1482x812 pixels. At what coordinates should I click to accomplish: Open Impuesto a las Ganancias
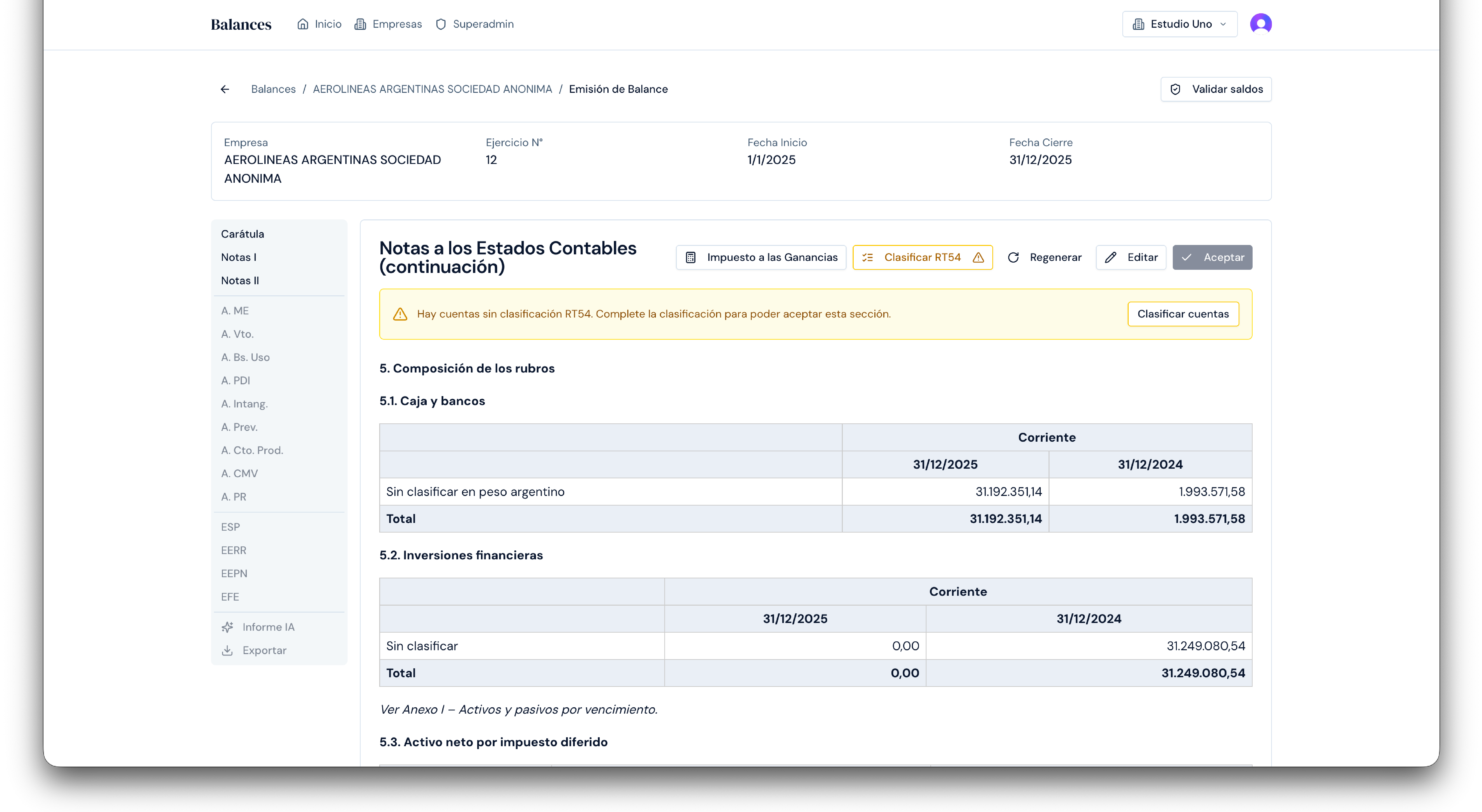click(x=761, y=258)
